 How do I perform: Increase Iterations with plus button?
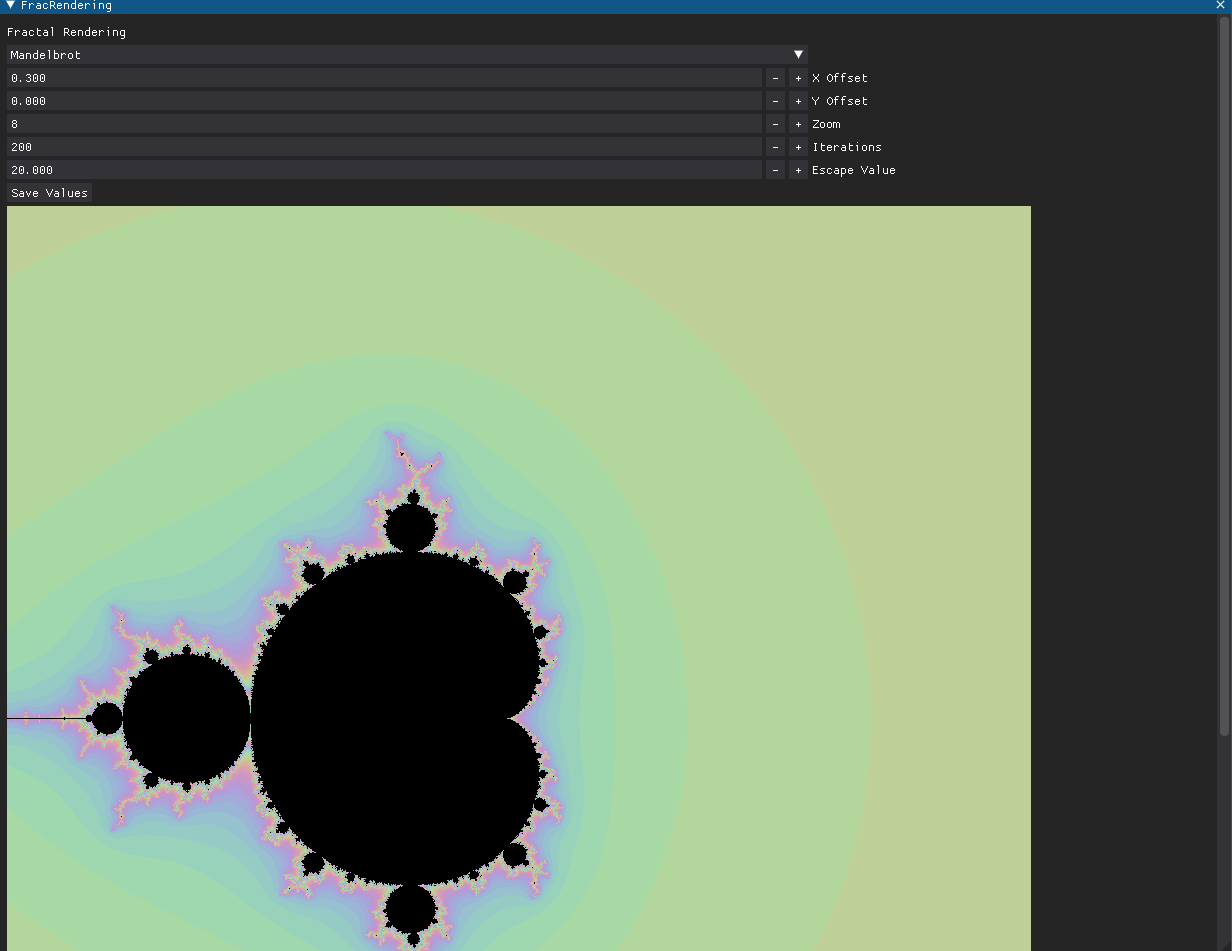click(798, 147)
